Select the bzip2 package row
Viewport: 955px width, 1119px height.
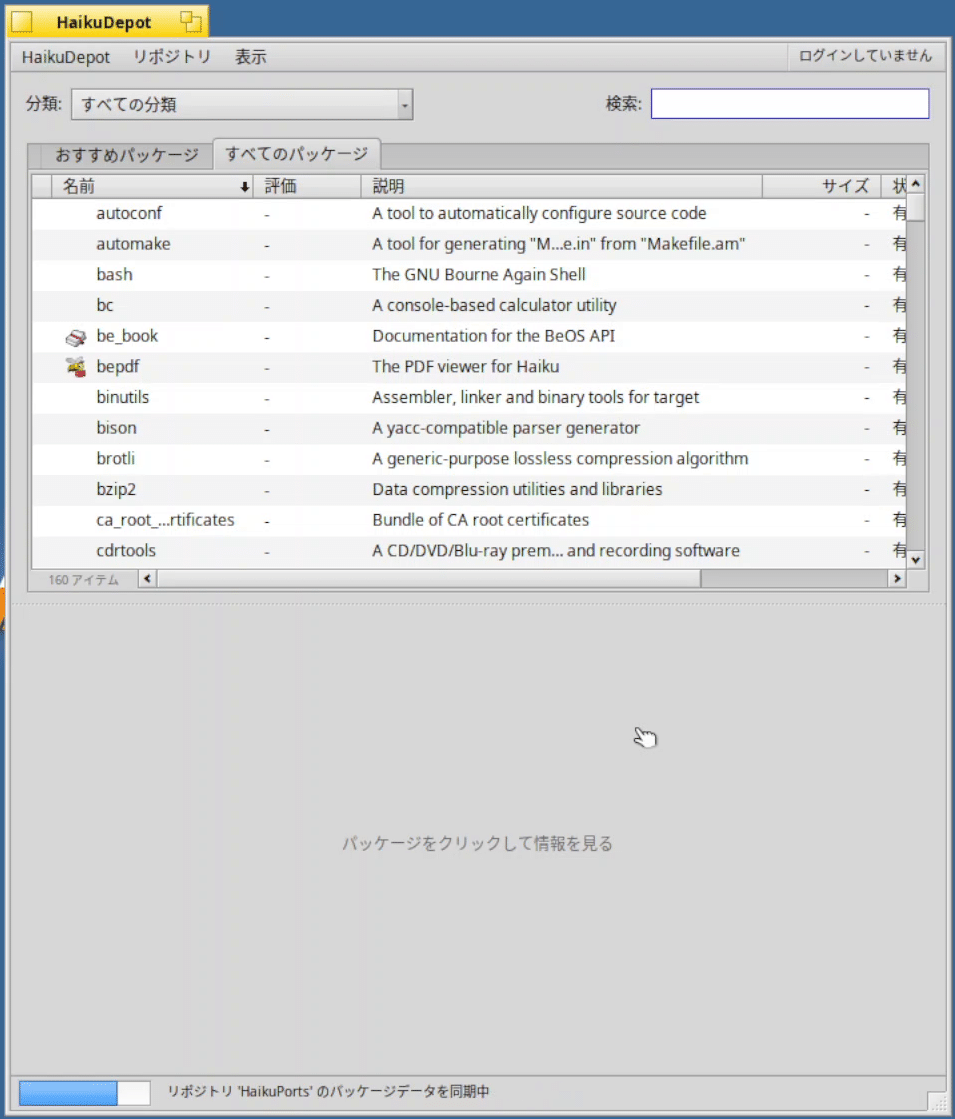(x=469, y=490)
